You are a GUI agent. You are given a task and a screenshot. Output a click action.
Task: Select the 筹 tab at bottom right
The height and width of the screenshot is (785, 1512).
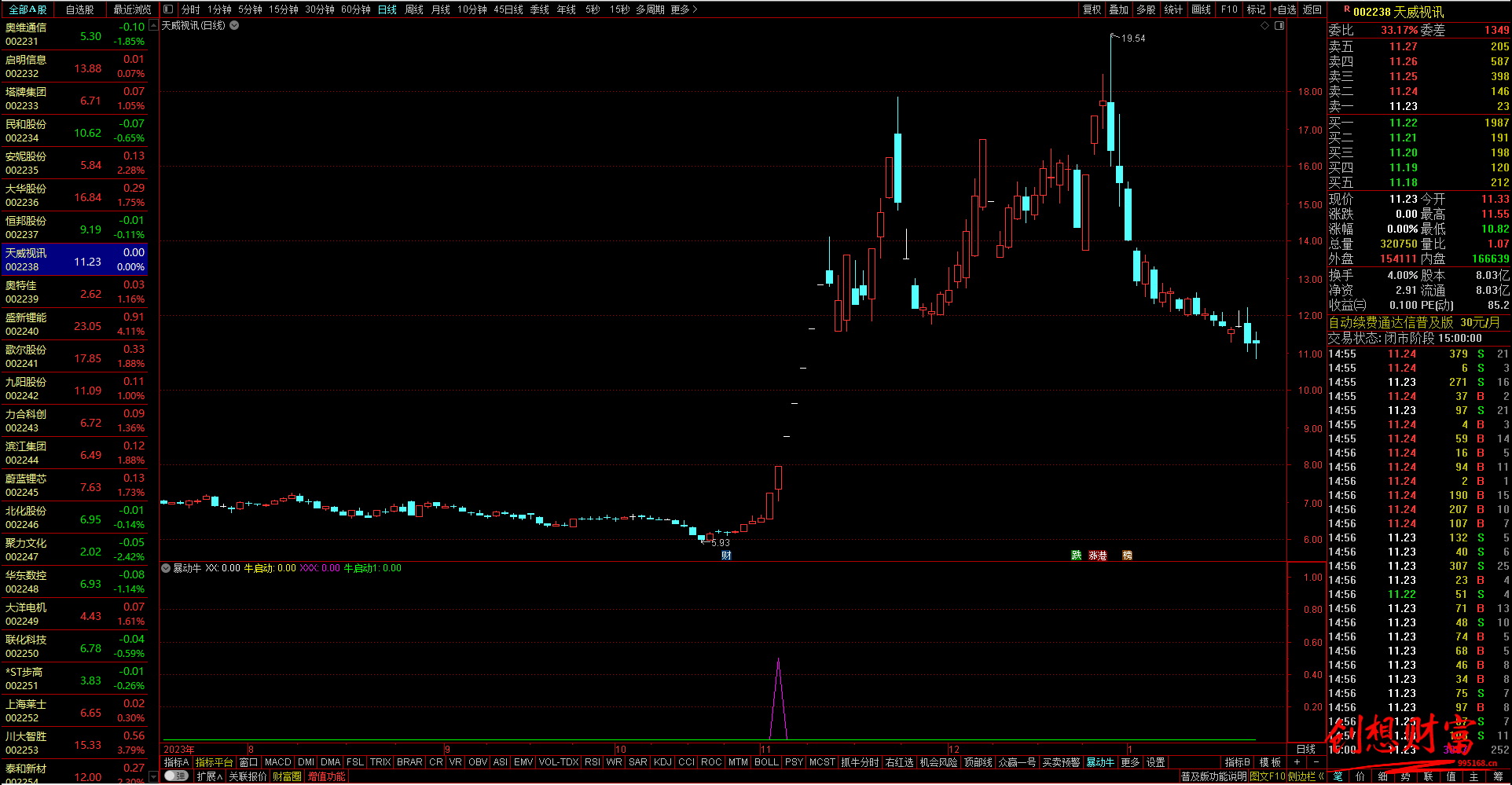pos(1498,776)
